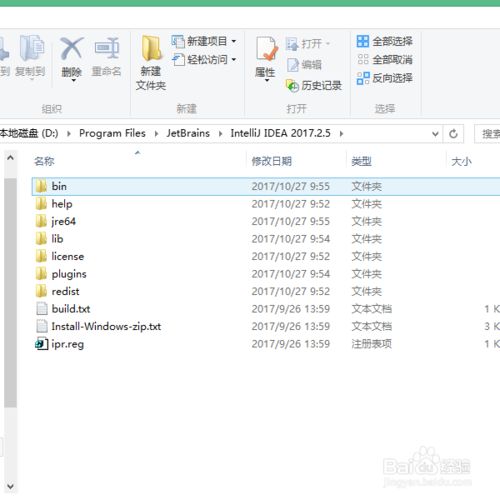This screenshot has height=500, width=500.
Task: Select the plugins folder icon
Action: [x=41, y=274]
